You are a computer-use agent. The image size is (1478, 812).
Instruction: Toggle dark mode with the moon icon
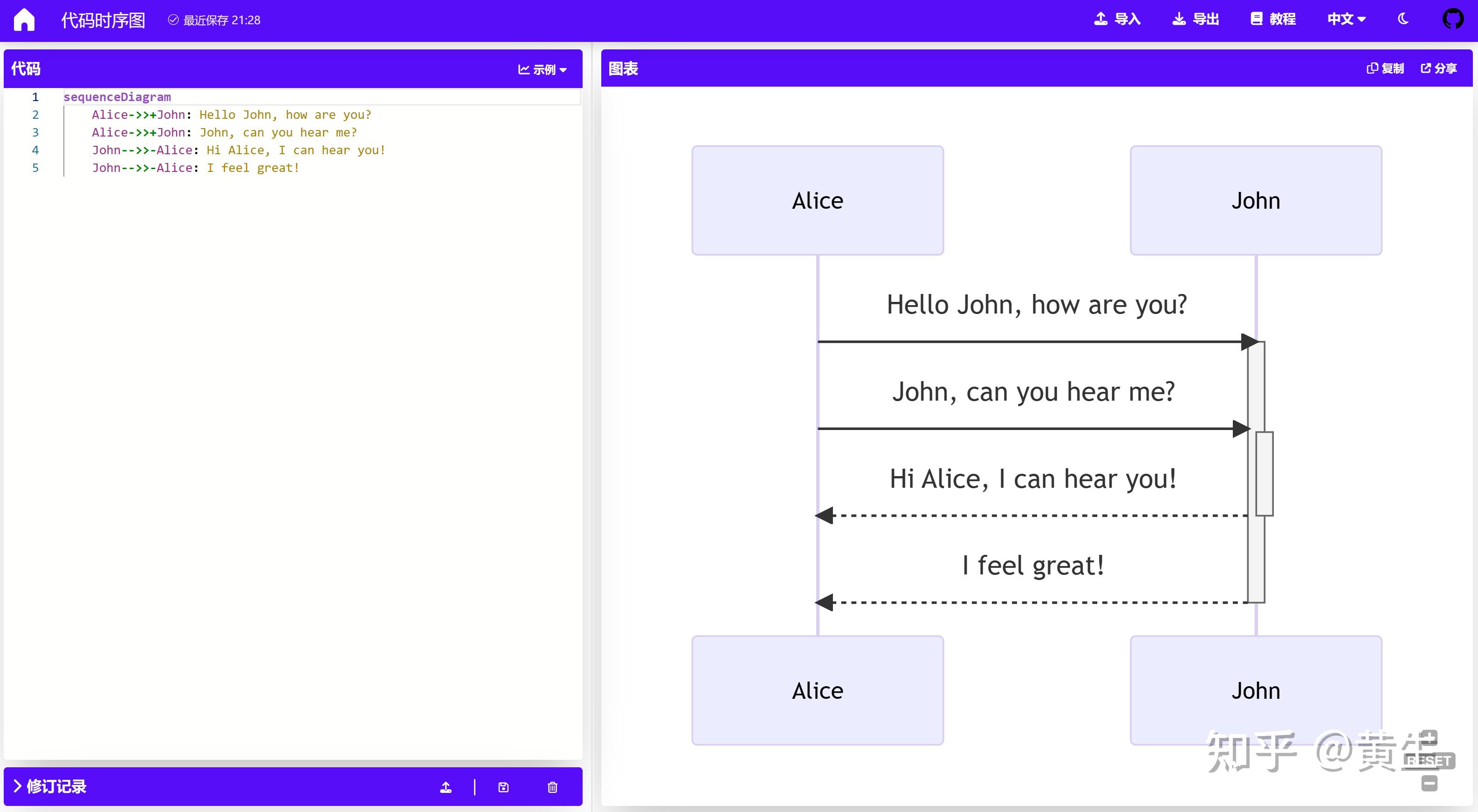click(1402, 19)
